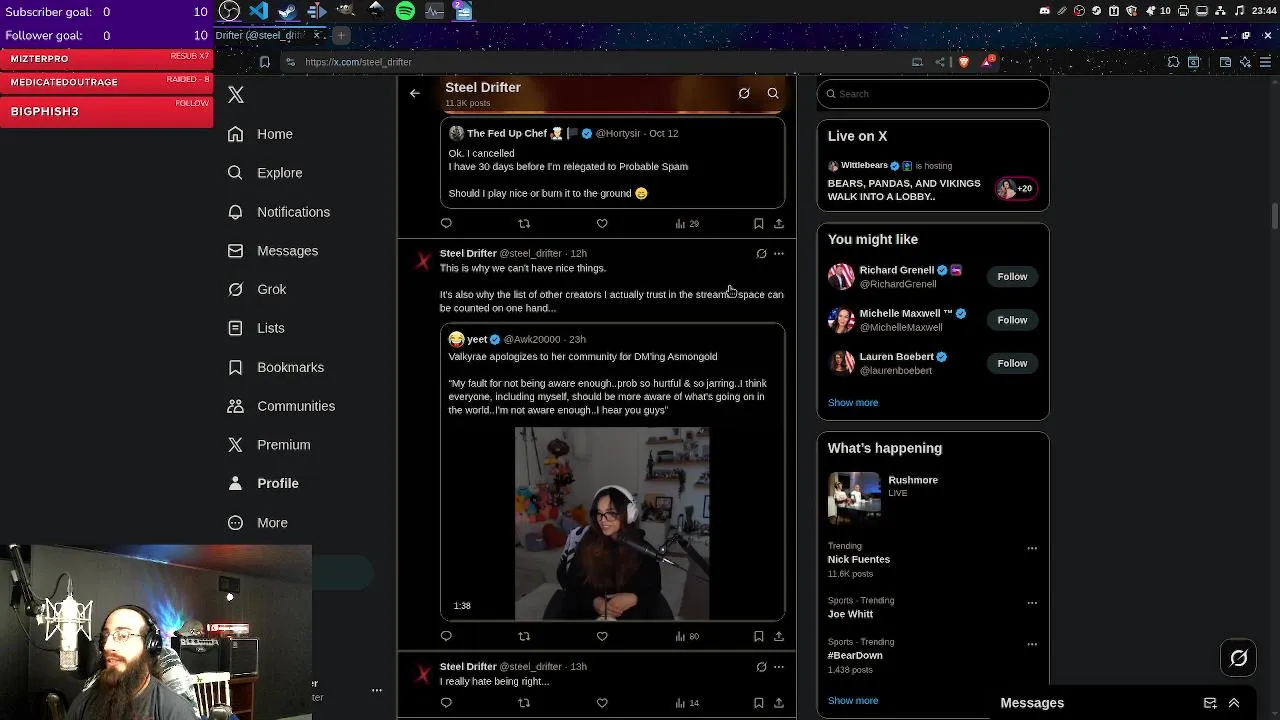Open Brave Shields icon in address bar
Screen dimensions: 1280x720
[964, 62]
